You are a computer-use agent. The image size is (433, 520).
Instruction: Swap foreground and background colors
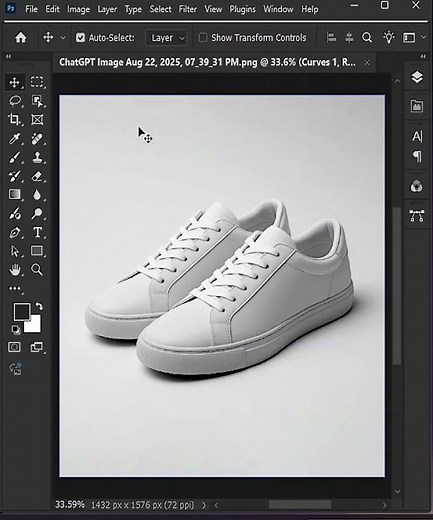tap(39, 306)
